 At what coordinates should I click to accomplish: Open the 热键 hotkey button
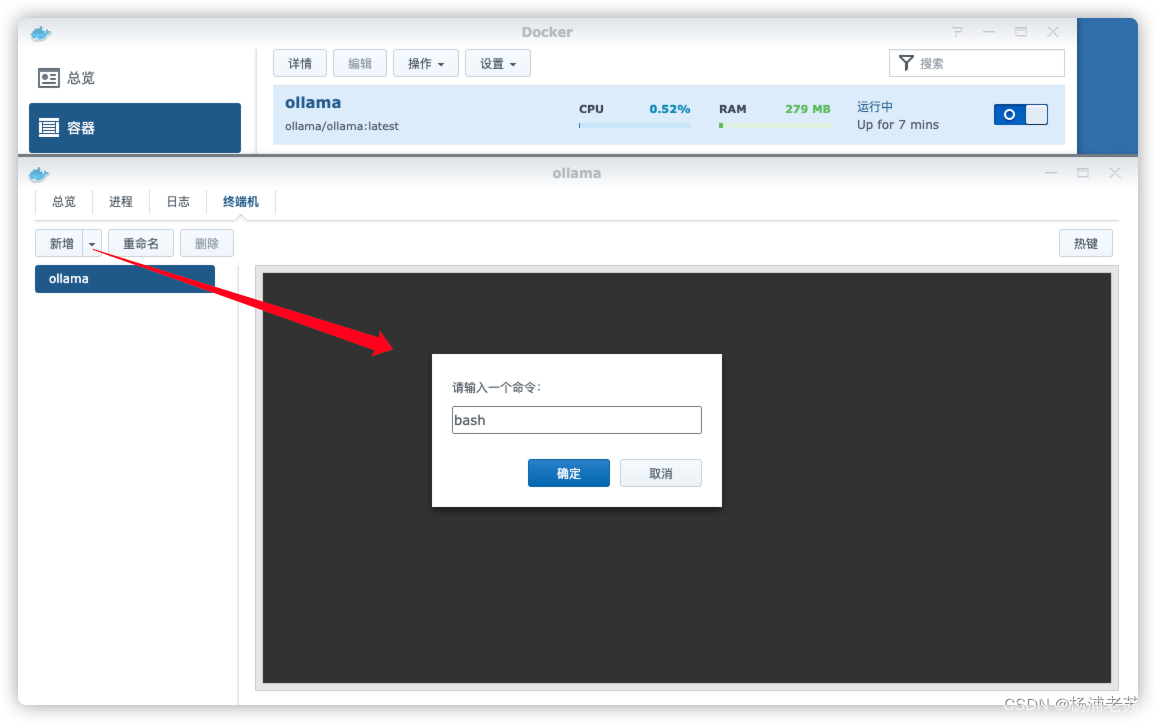click(1085, 244)
